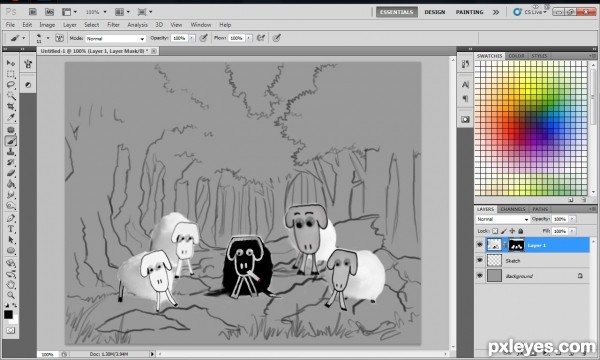
Task: Show more workspaces chevron
Action: (x=496, y=12)
